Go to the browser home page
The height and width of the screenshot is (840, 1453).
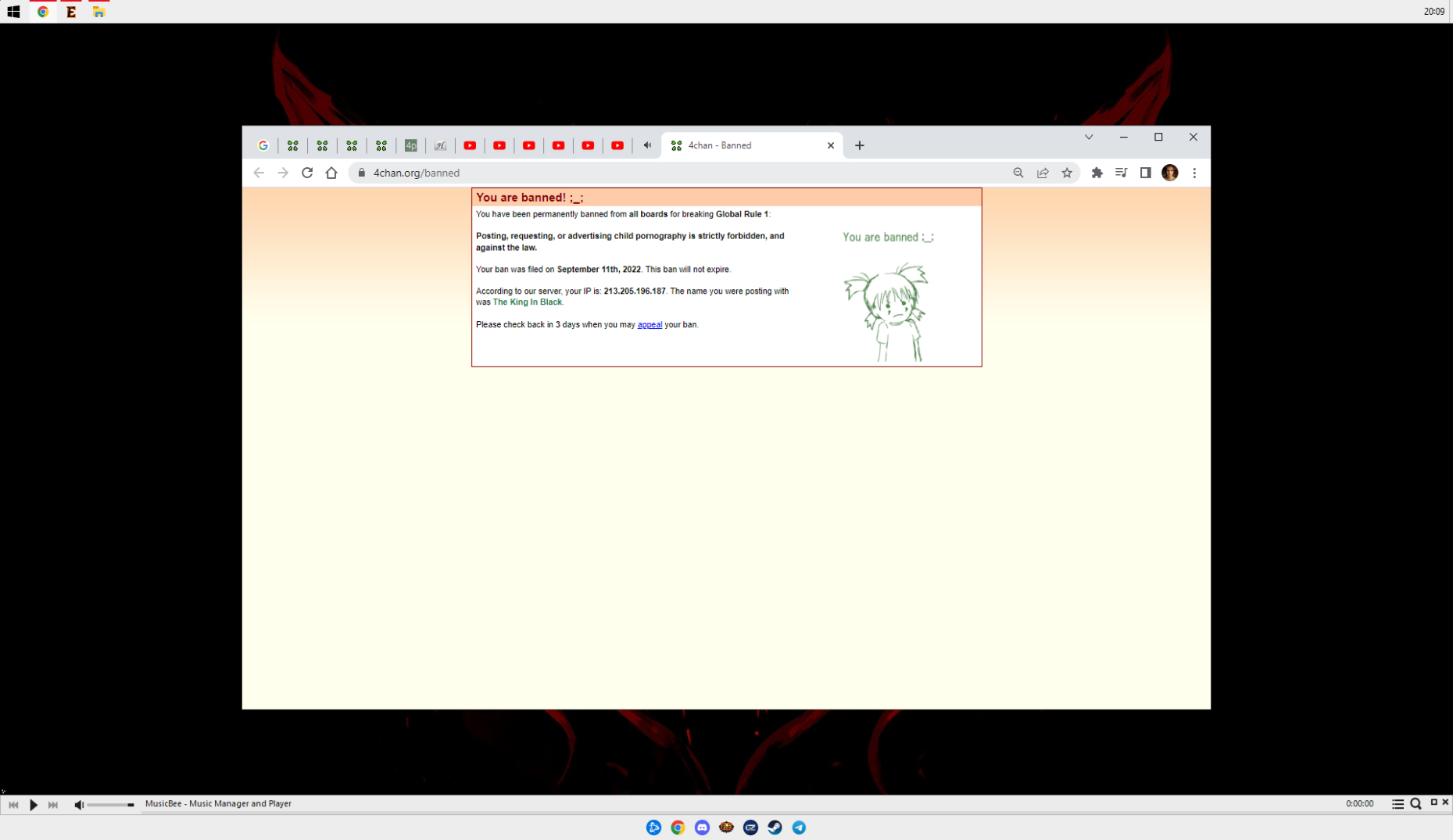pyautogui.click(x=331, y=173)
